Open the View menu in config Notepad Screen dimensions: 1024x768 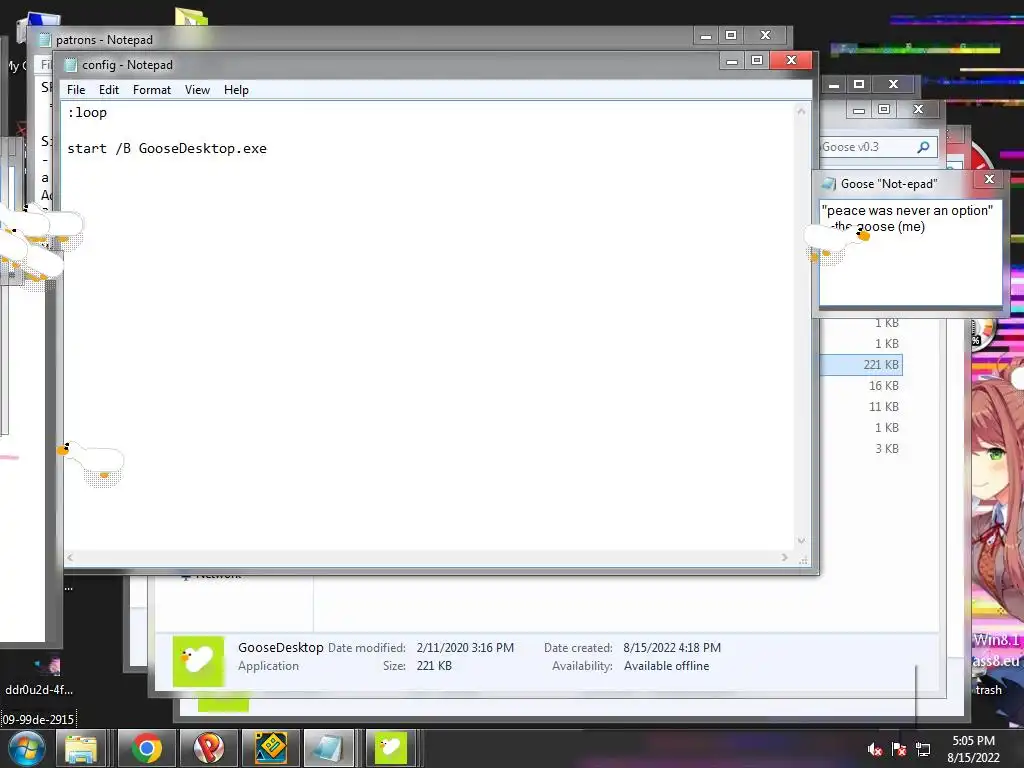tap(197, 89)
